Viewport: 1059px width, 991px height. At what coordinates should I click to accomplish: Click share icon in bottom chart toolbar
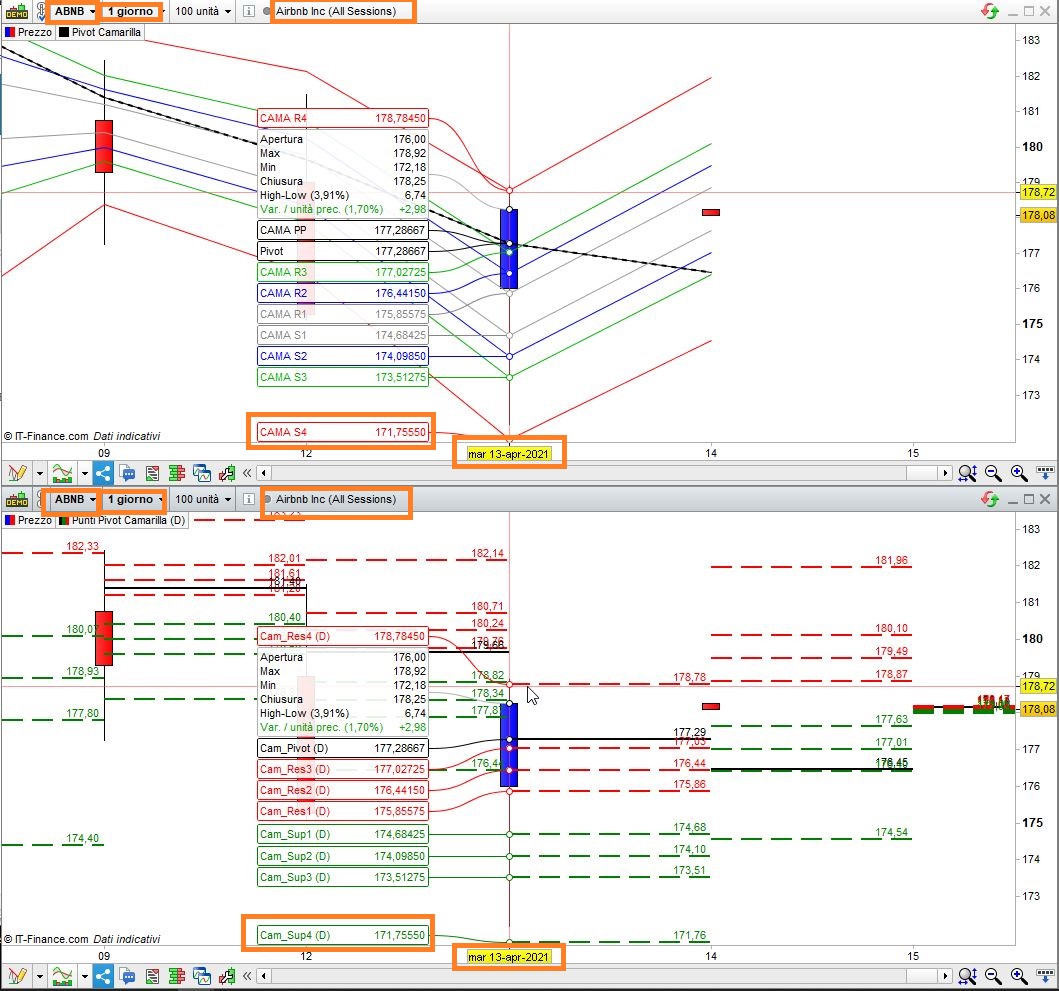pos(103,975)
